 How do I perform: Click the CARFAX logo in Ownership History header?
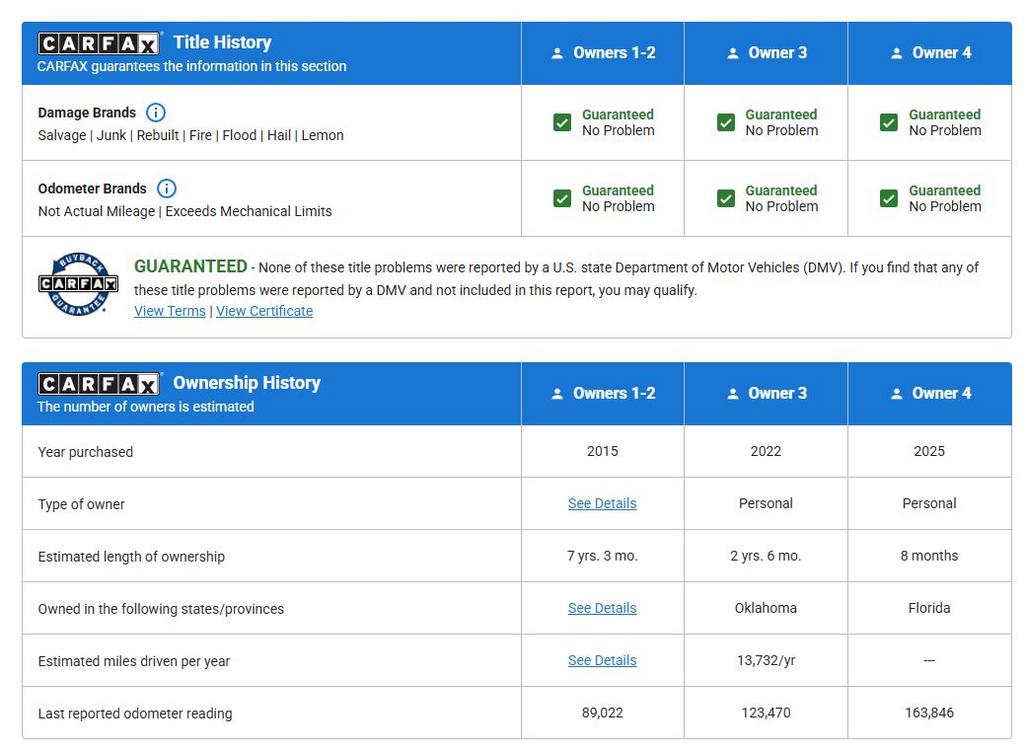(98, 384)
